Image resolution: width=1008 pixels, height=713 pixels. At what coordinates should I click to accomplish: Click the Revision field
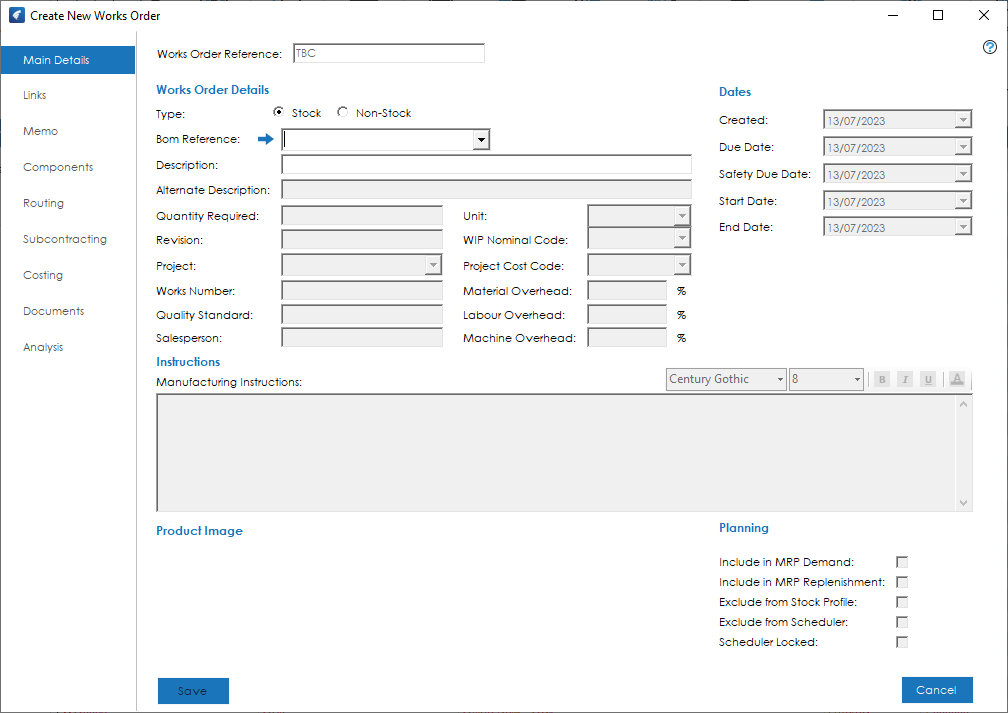tap(362, 240)
